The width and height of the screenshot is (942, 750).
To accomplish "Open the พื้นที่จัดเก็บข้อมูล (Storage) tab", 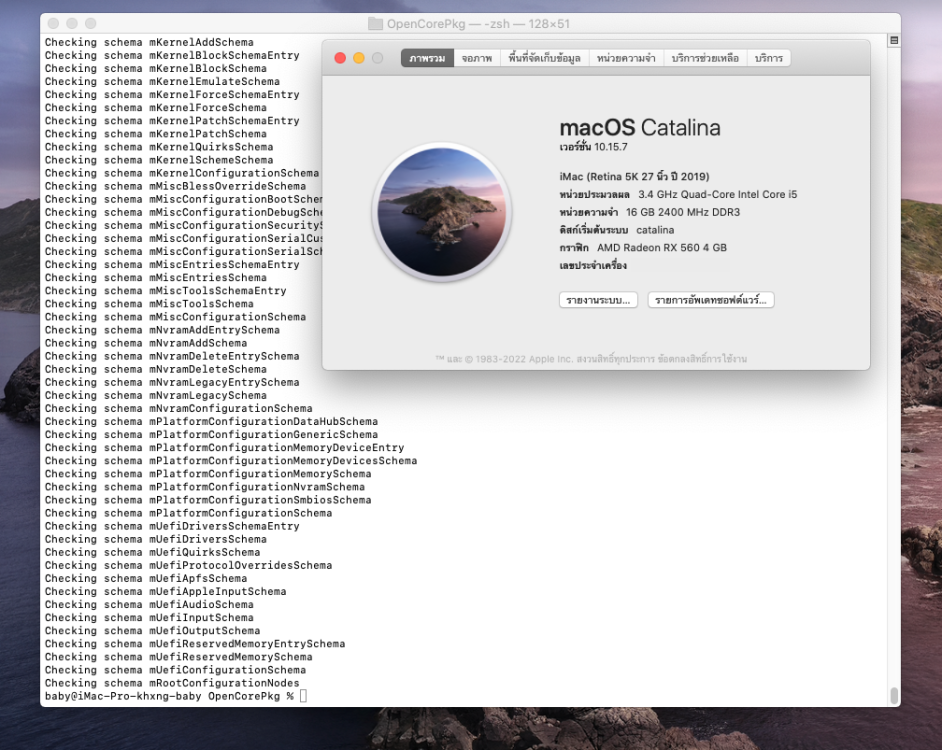I will click(544, 58).
